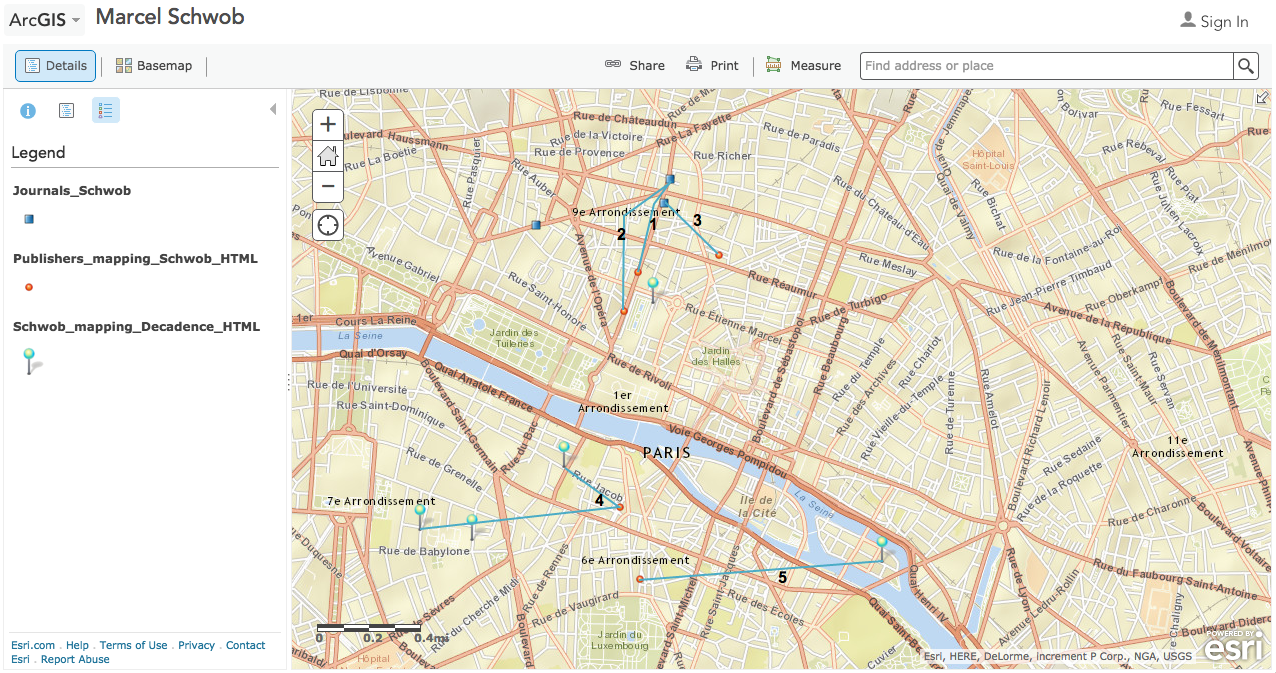Image resolution: width=1276 pixels, height=673 pixels.
Task: Click the search magnifying glass button
Action: coord(1245,66)
